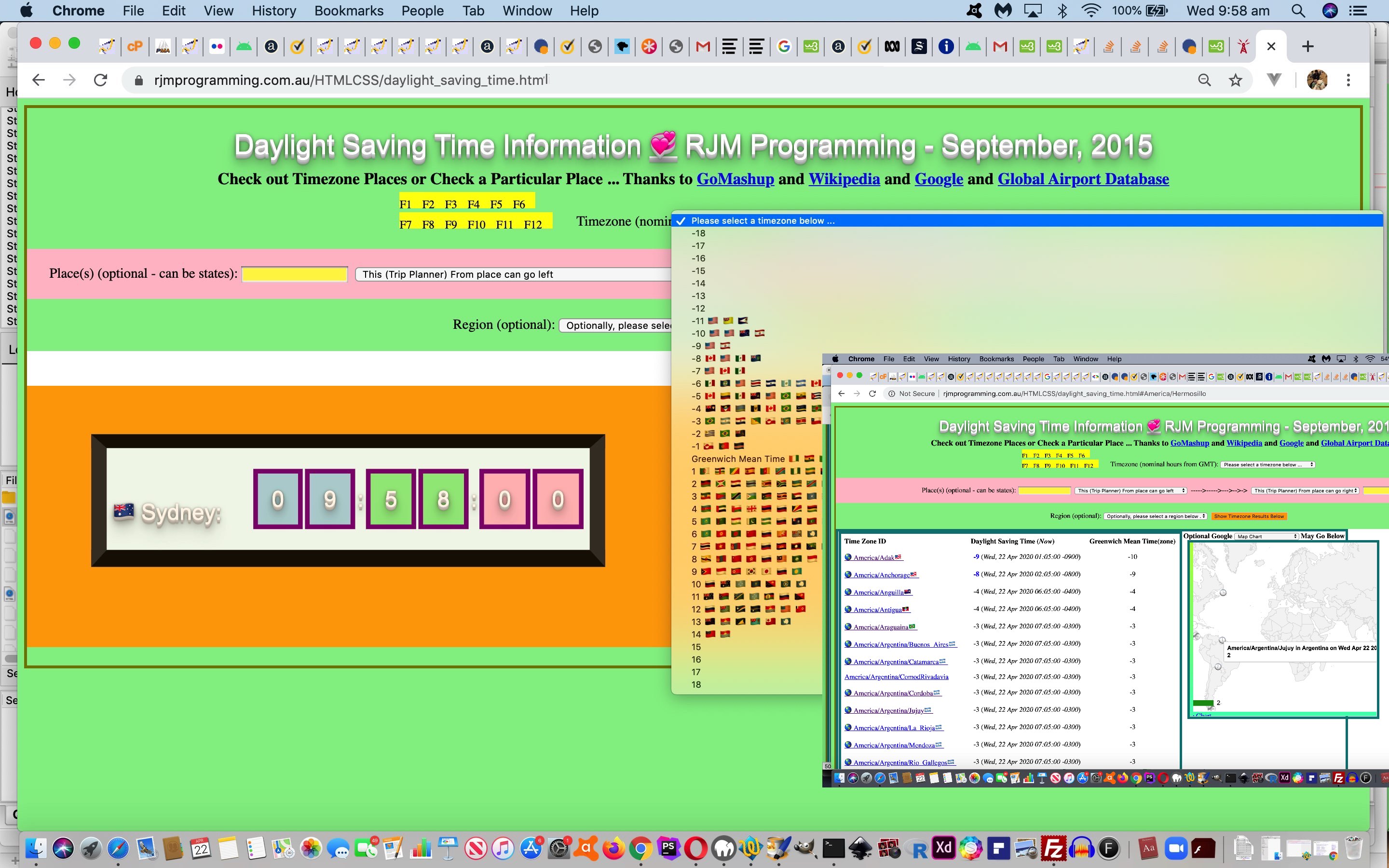
Task: Open the Window menu
Action: pyautogui.click(x=527, y=10)
